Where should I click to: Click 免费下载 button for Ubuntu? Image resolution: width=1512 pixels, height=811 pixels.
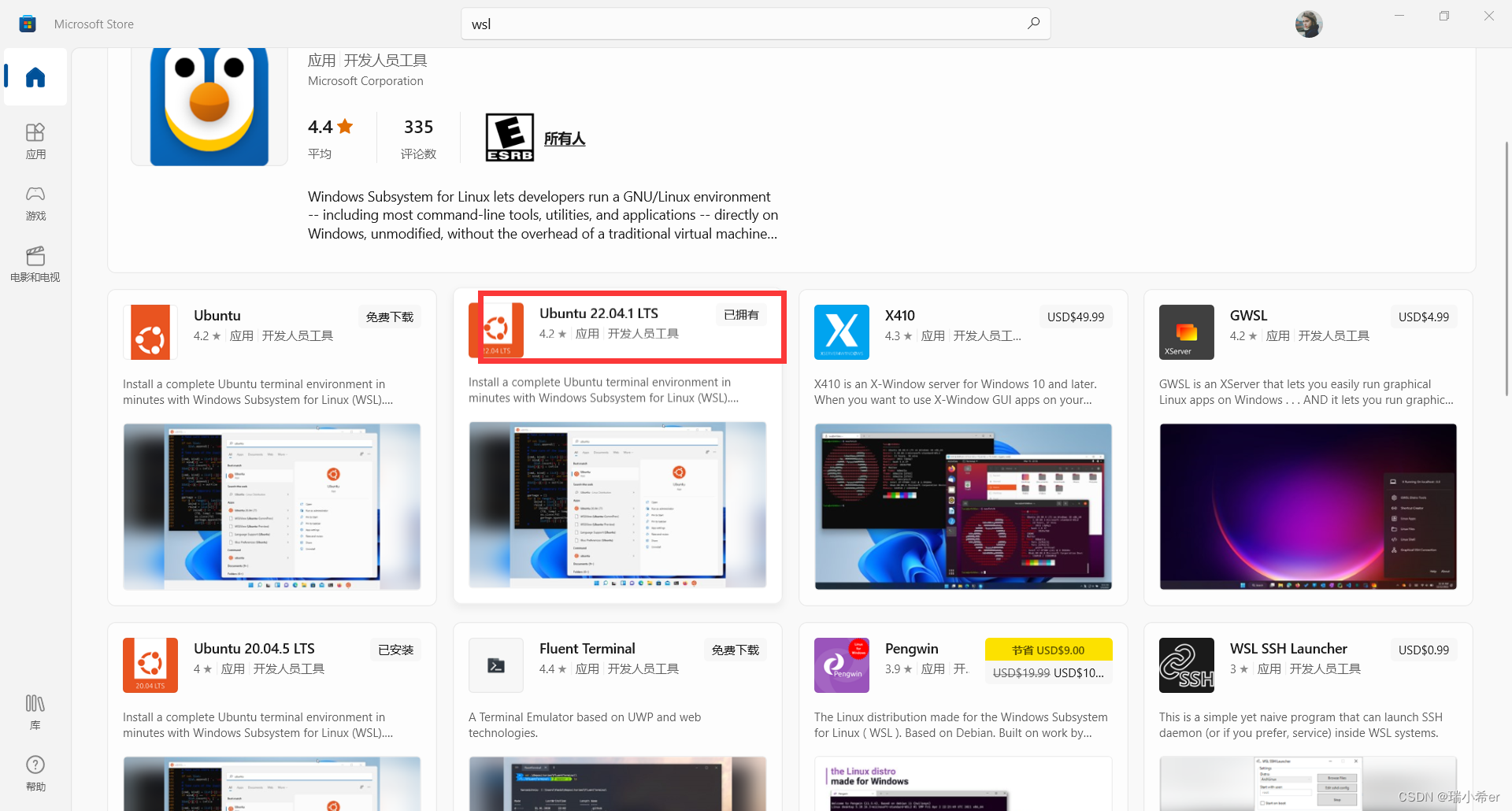(390, 317)
